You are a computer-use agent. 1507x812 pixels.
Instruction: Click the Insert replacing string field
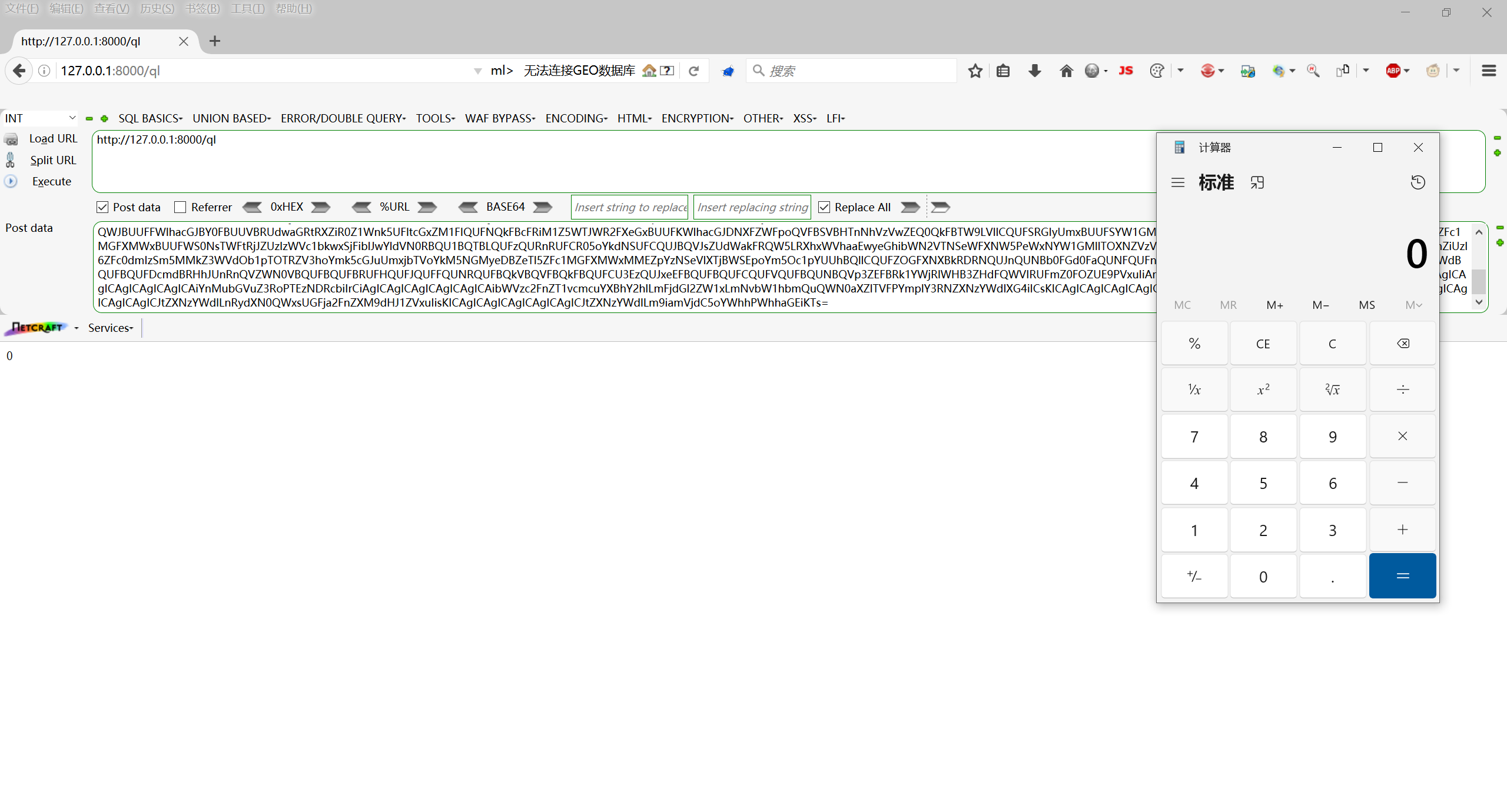(752, 207)
